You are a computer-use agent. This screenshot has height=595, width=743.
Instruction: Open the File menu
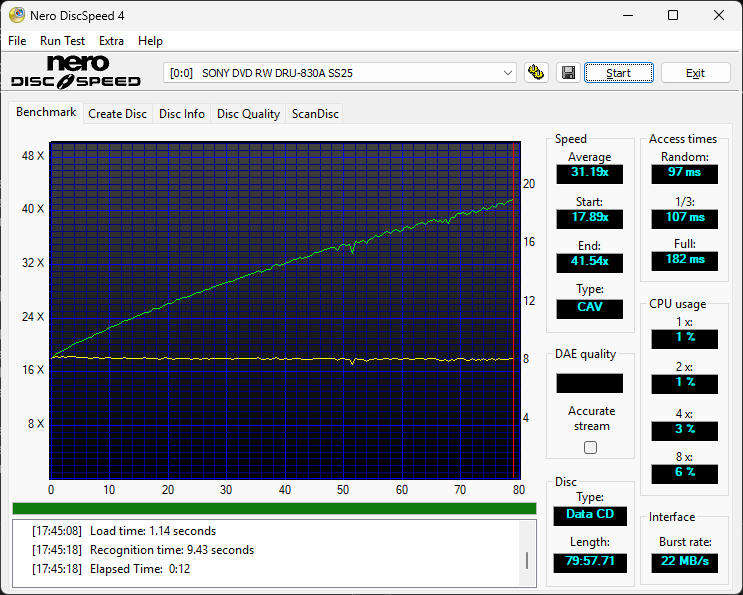tap(17, 41)
